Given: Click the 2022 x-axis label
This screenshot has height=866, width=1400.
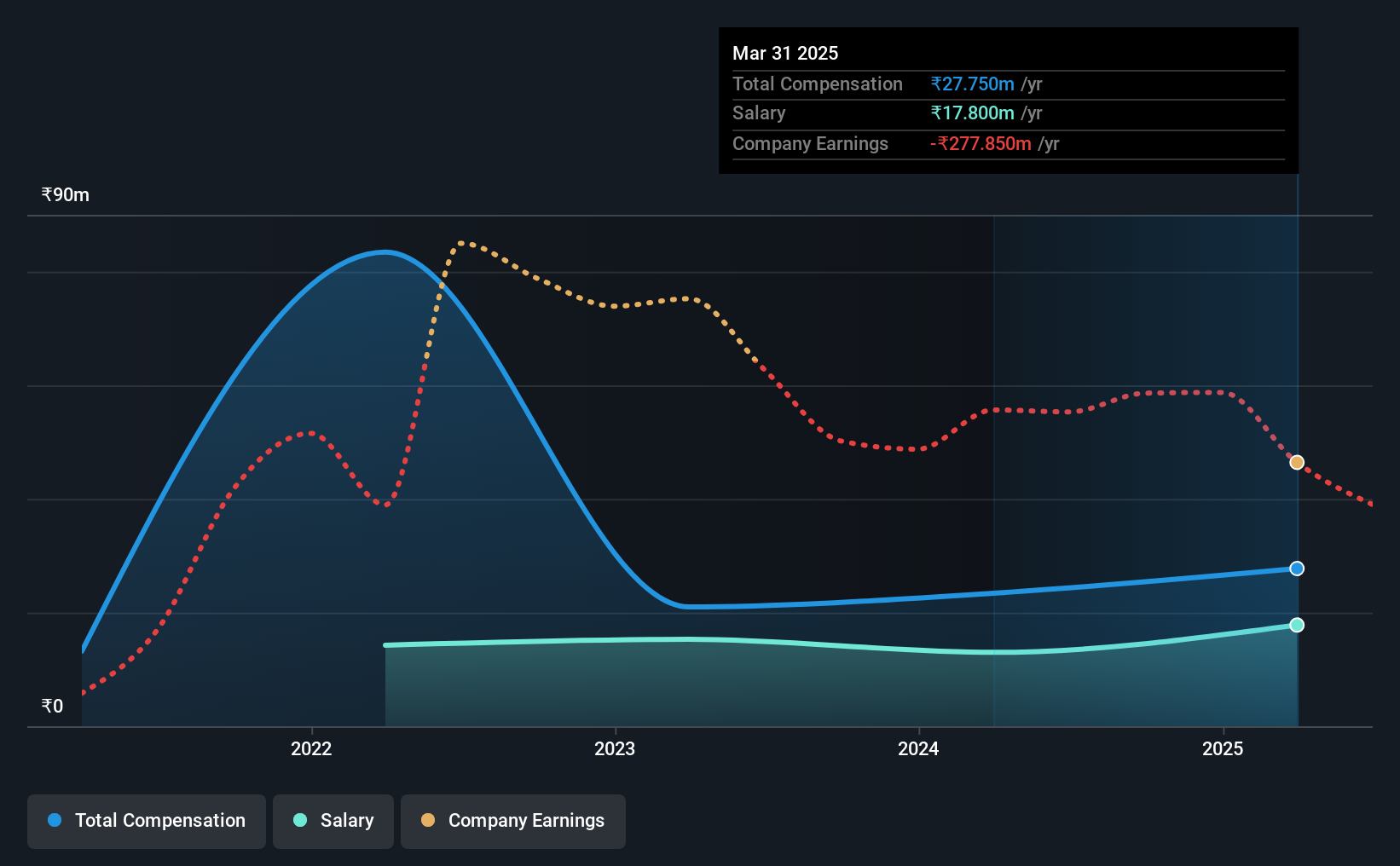Looking at the screenshot, I should pyautogui.click(x=311, y=748).
